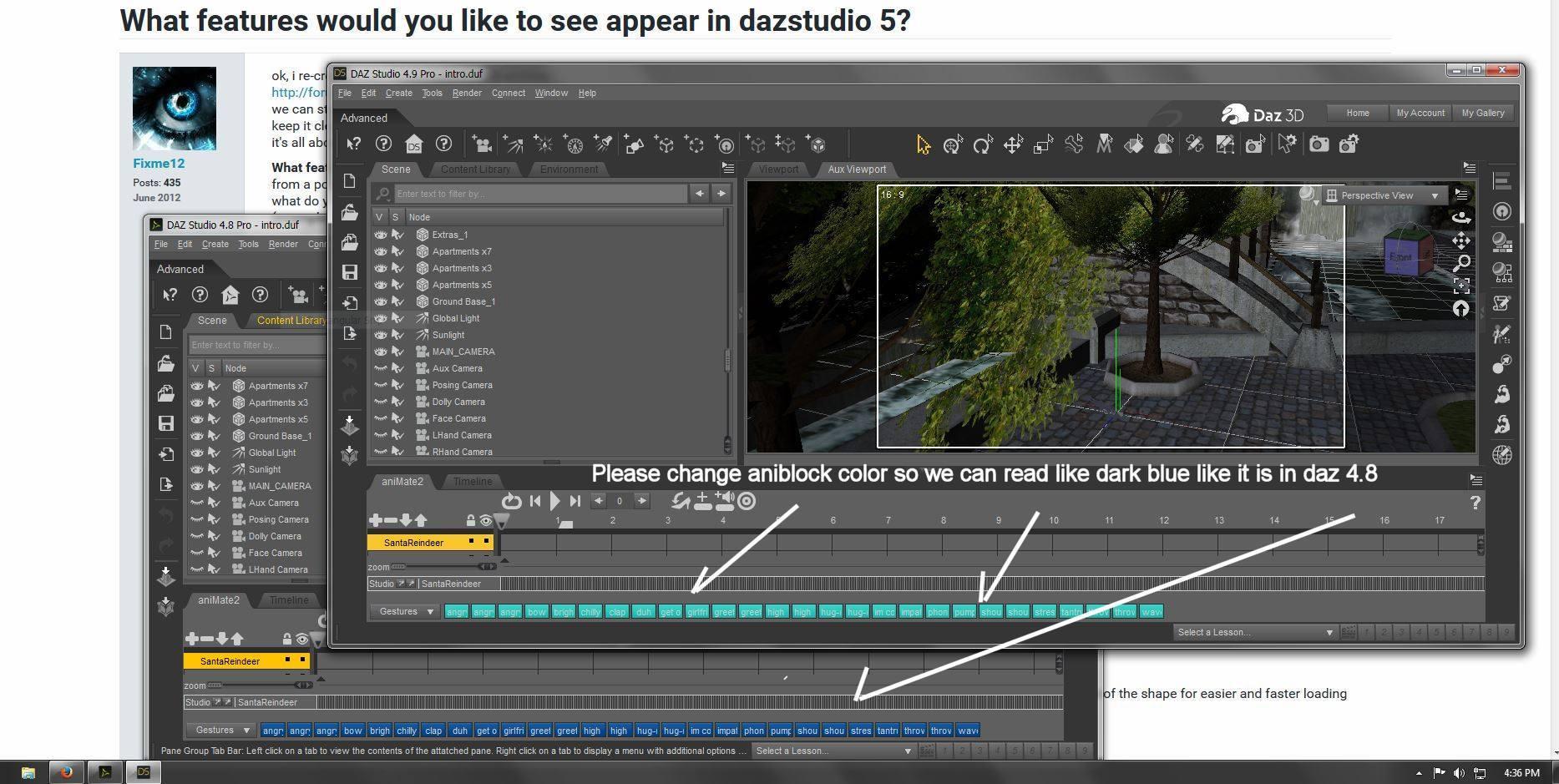Toggle selectability arrow for Global Light in 4.9
The height and width of the screenshot is (784, 1559).
[x=397, y=318]
